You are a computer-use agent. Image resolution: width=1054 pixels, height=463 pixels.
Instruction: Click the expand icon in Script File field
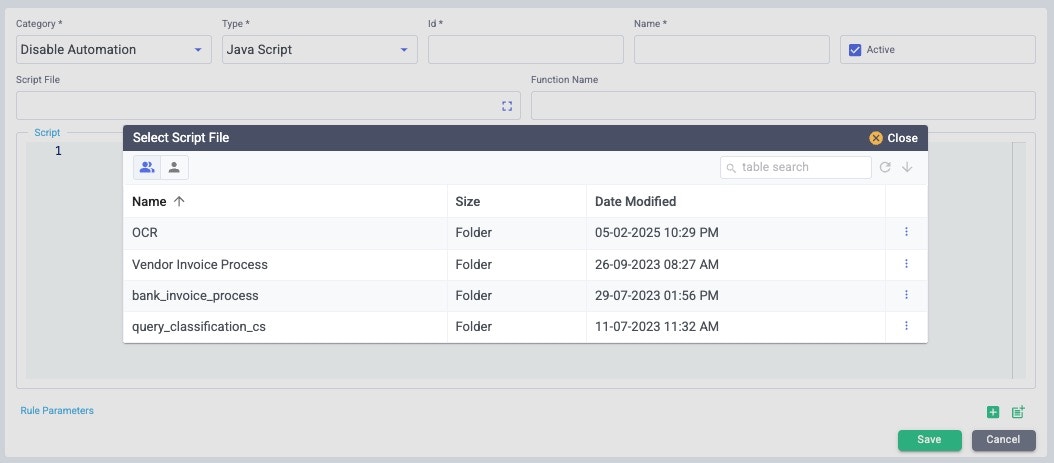(507, 106)
